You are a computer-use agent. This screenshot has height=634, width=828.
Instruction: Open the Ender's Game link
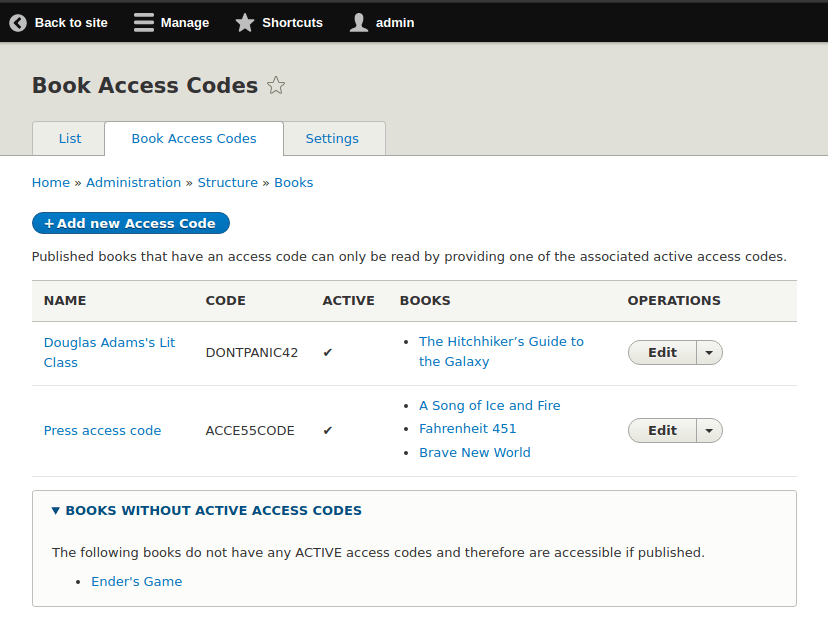tap(136, 581)
